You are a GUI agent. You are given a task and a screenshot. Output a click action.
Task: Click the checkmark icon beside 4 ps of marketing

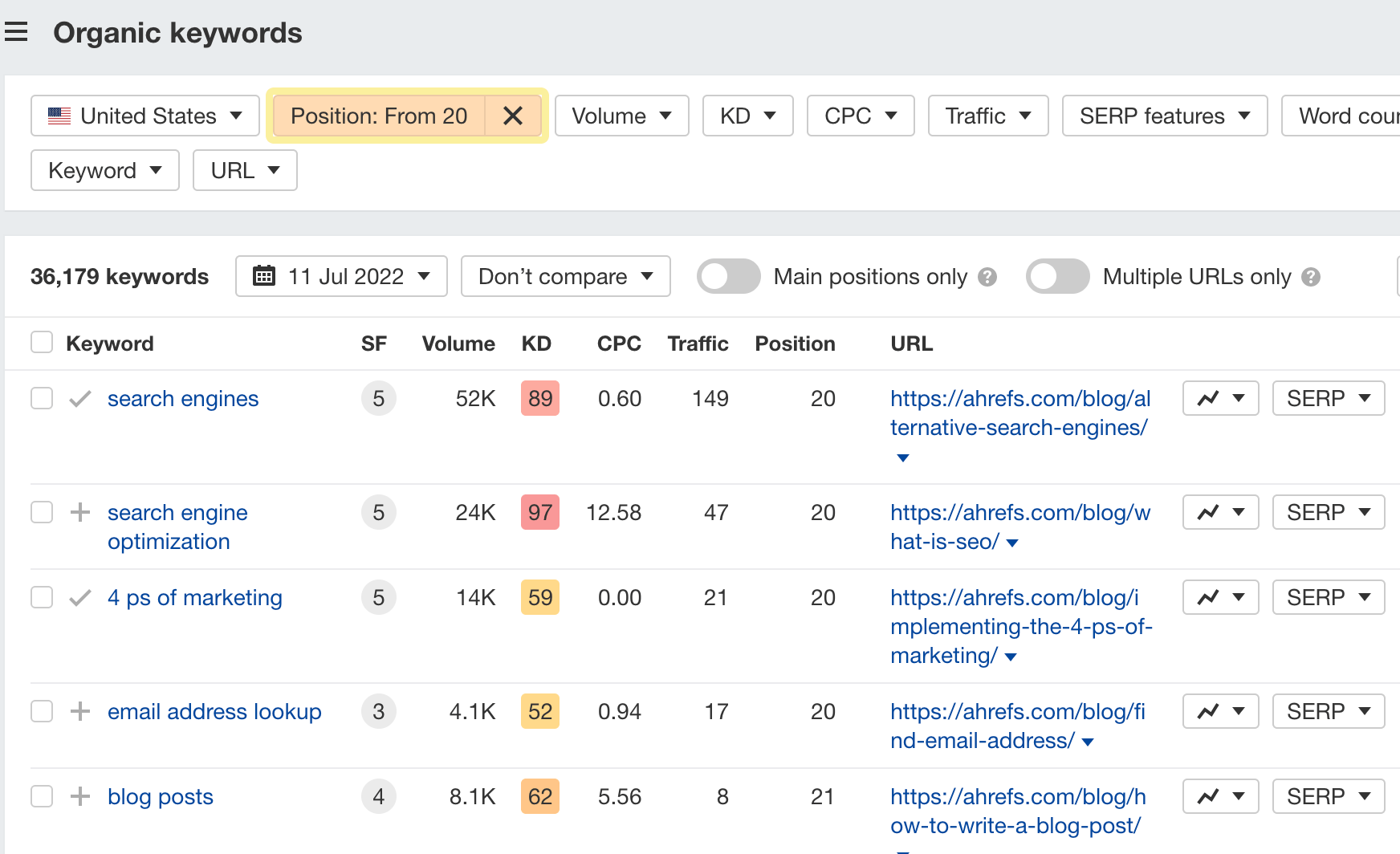pyautogui.click(x=79, y=597)
